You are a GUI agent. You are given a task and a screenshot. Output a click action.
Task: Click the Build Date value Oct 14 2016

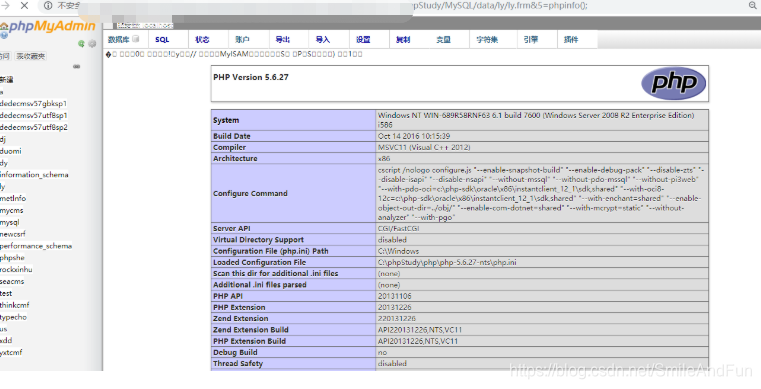[x=414, y=136]
